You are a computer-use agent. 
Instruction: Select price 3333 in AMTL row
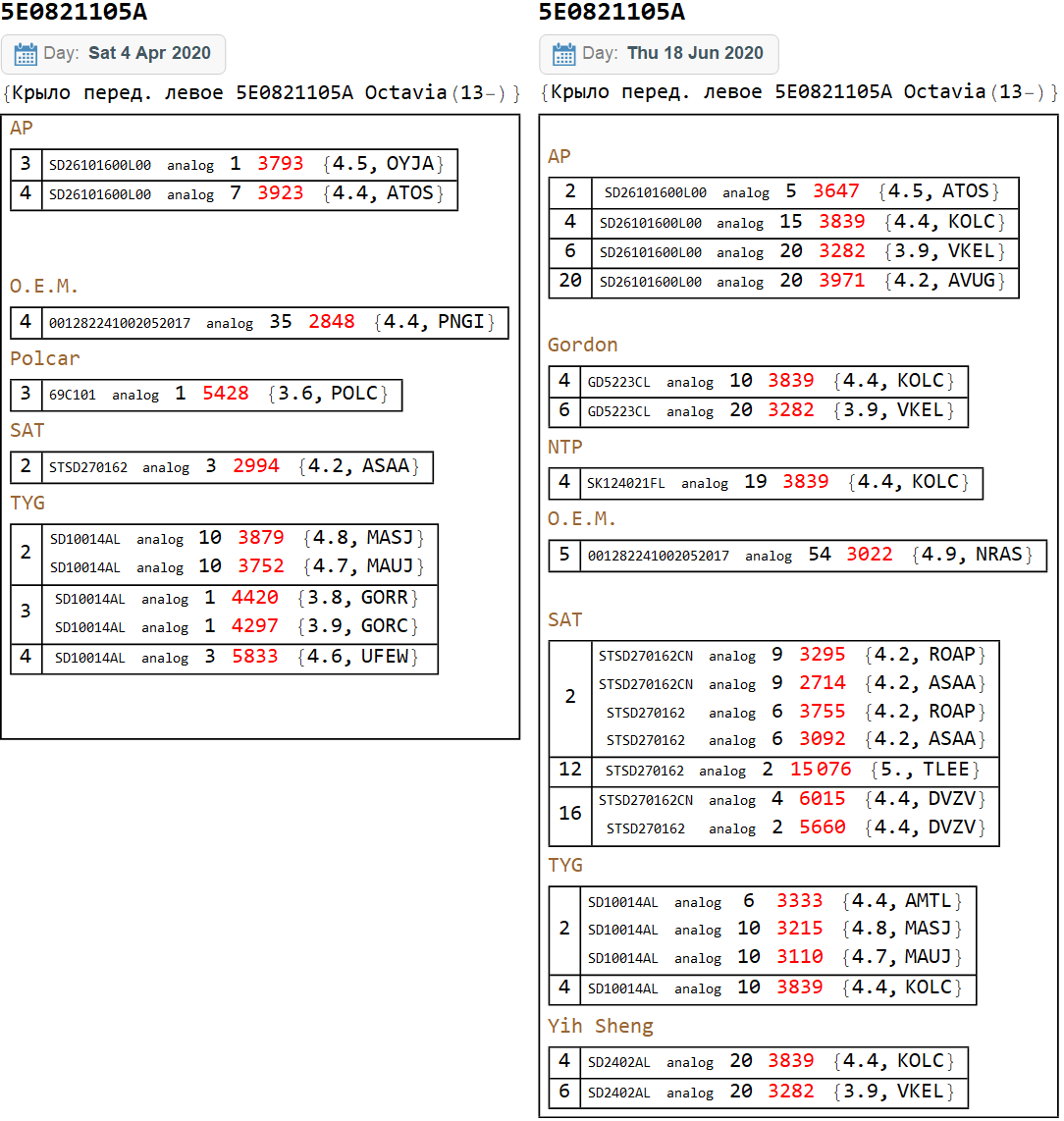(799, 901)
